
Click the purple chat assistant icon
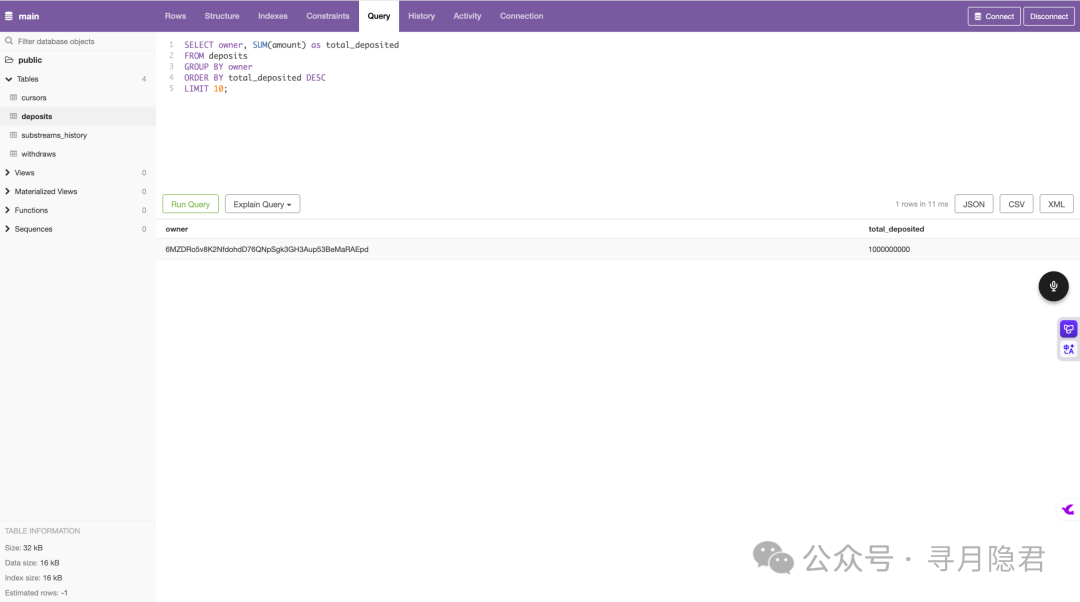pyautogui.click(x=1068, y=329)
